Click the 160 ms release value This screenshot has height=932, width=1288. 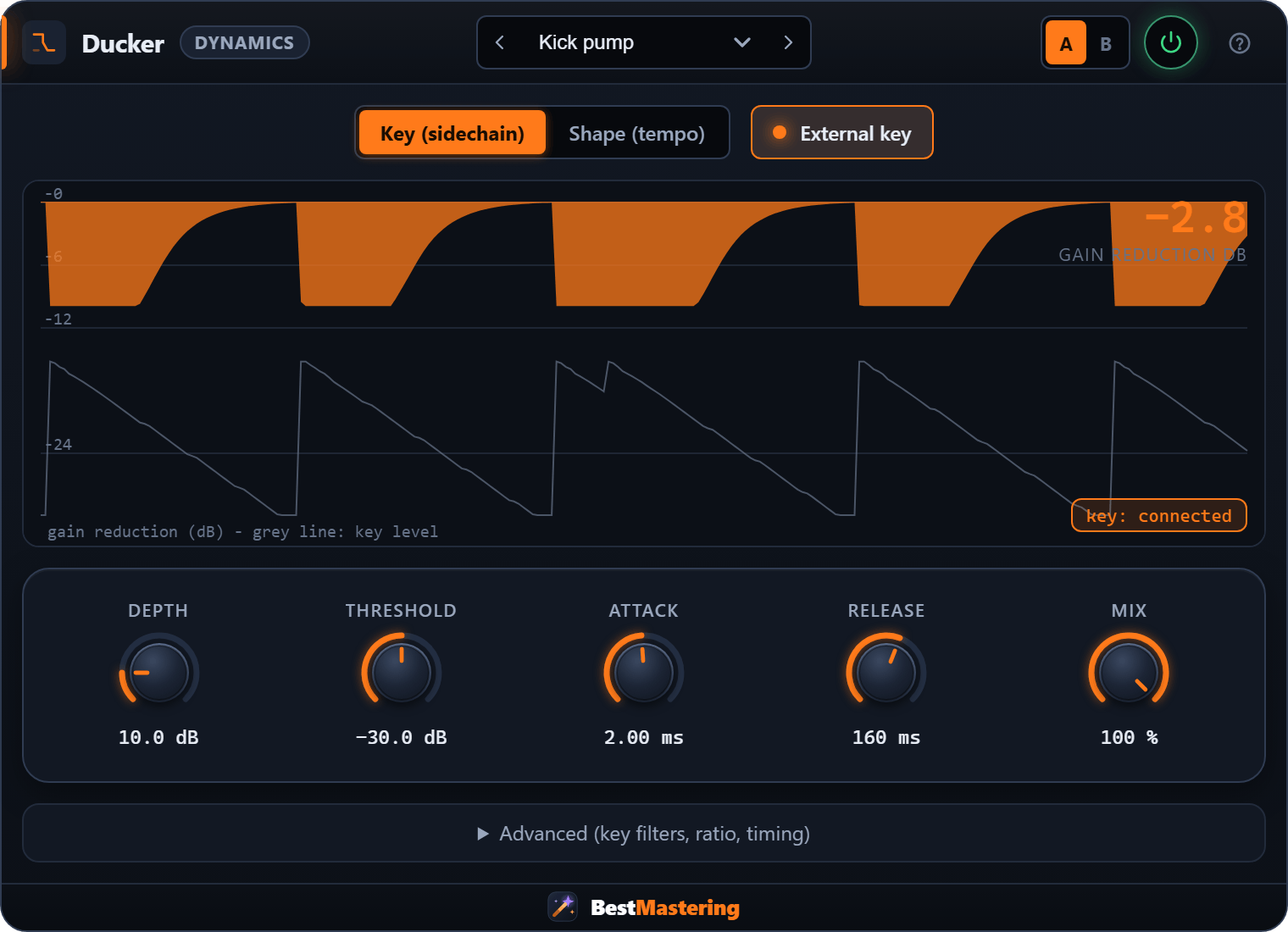885,737
